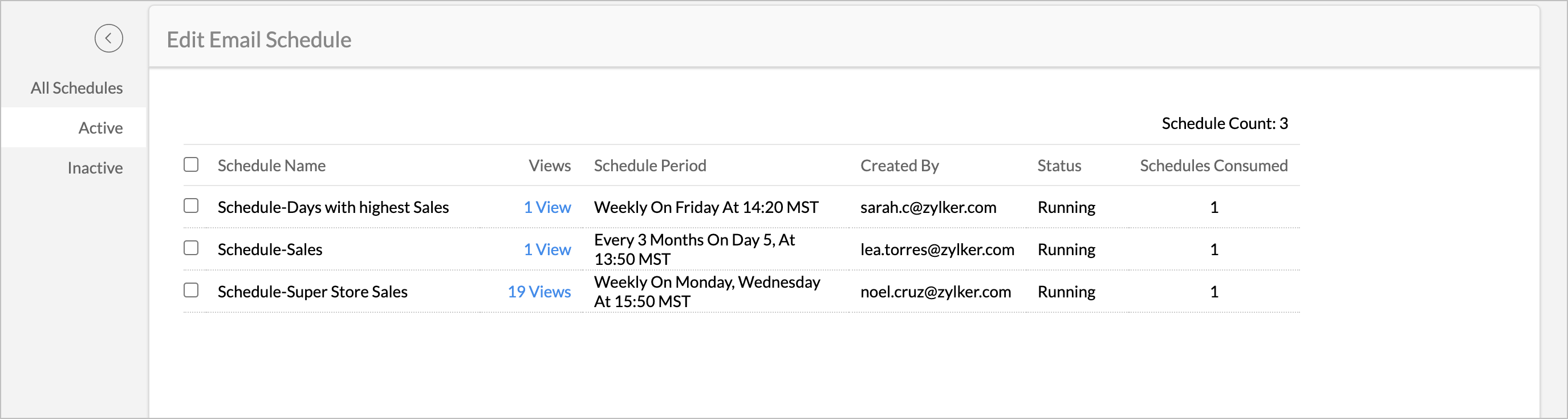
Task: Select the Schedule-Sales row checkbox
Action: pos(191,248)
